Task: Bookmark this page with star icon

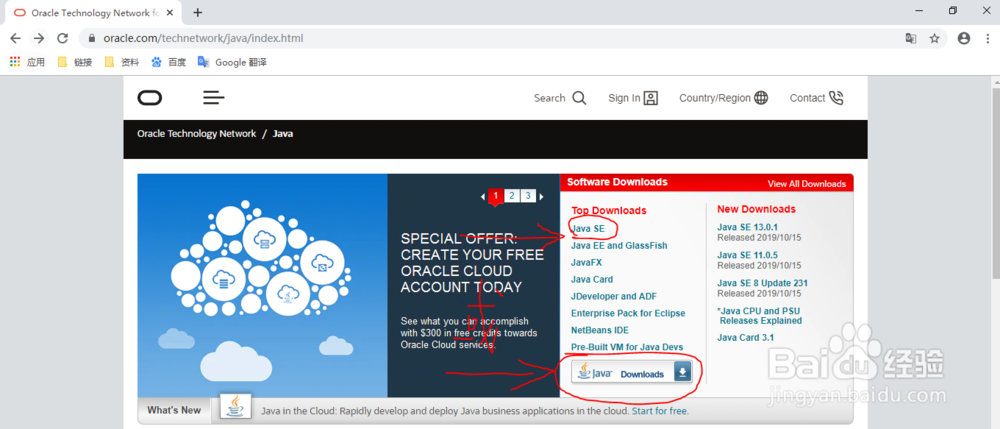Action: click(934, 38)
